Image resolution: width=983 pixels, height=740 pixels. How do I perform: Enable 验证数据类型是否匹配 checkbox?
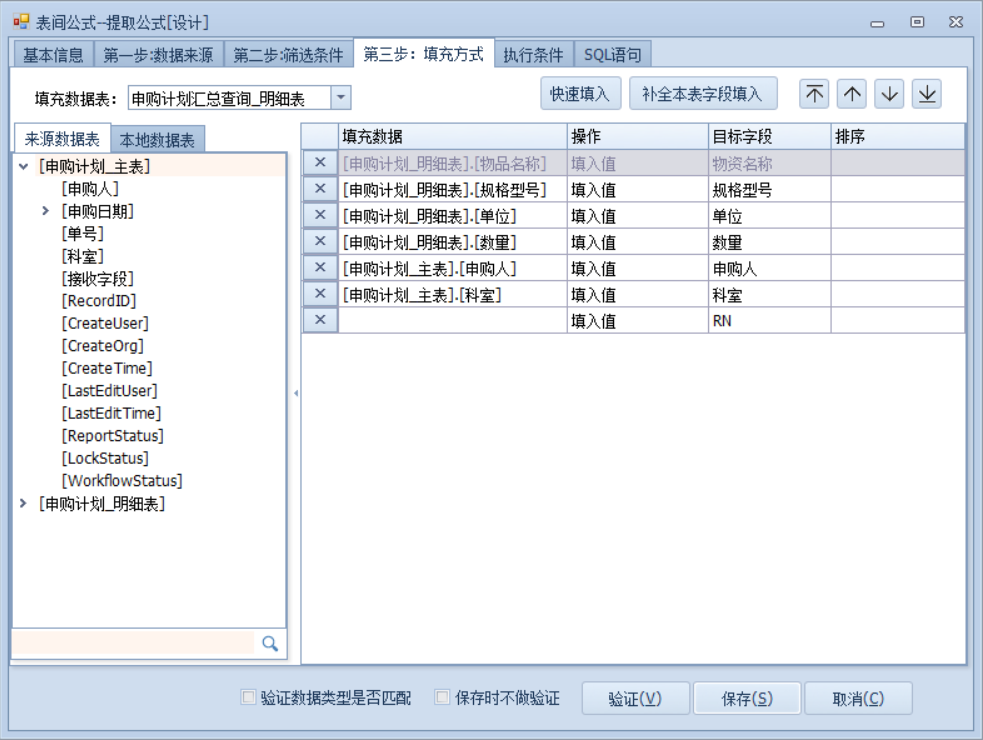pos(249,698)
